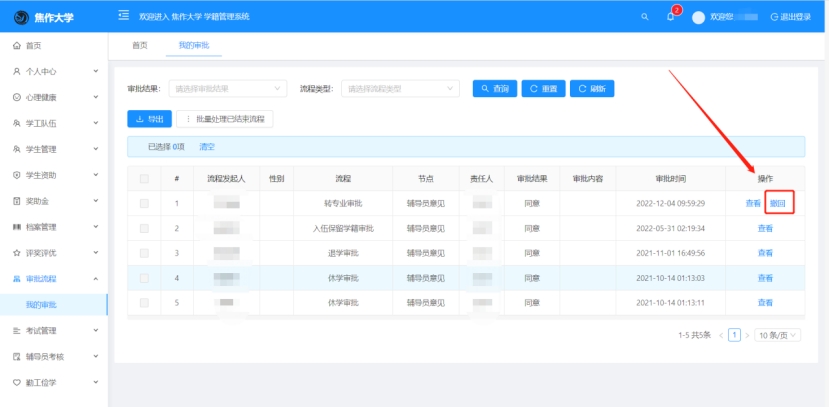Click the 查询 button
This screenshot has width=830, height=407.
(x=494, y=88)
